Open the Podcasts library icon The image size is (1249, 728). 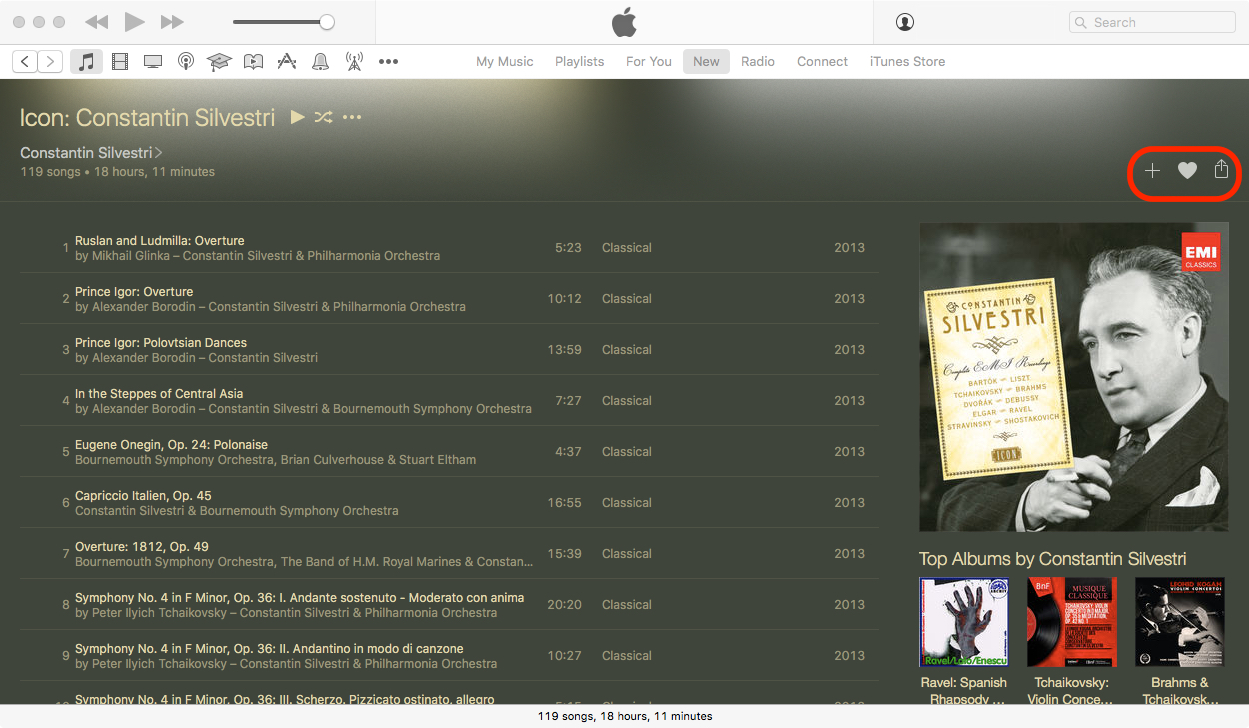tap(186, 62)
